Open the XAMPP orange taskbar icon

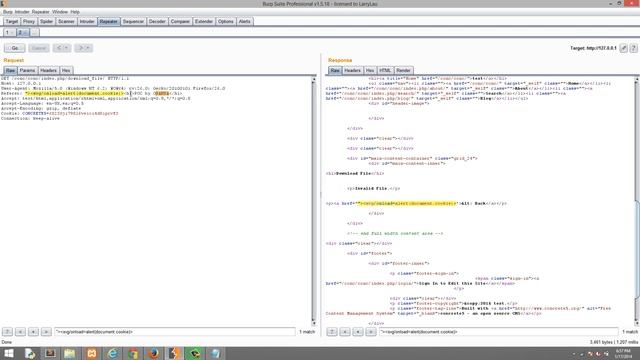click(92, 353)
